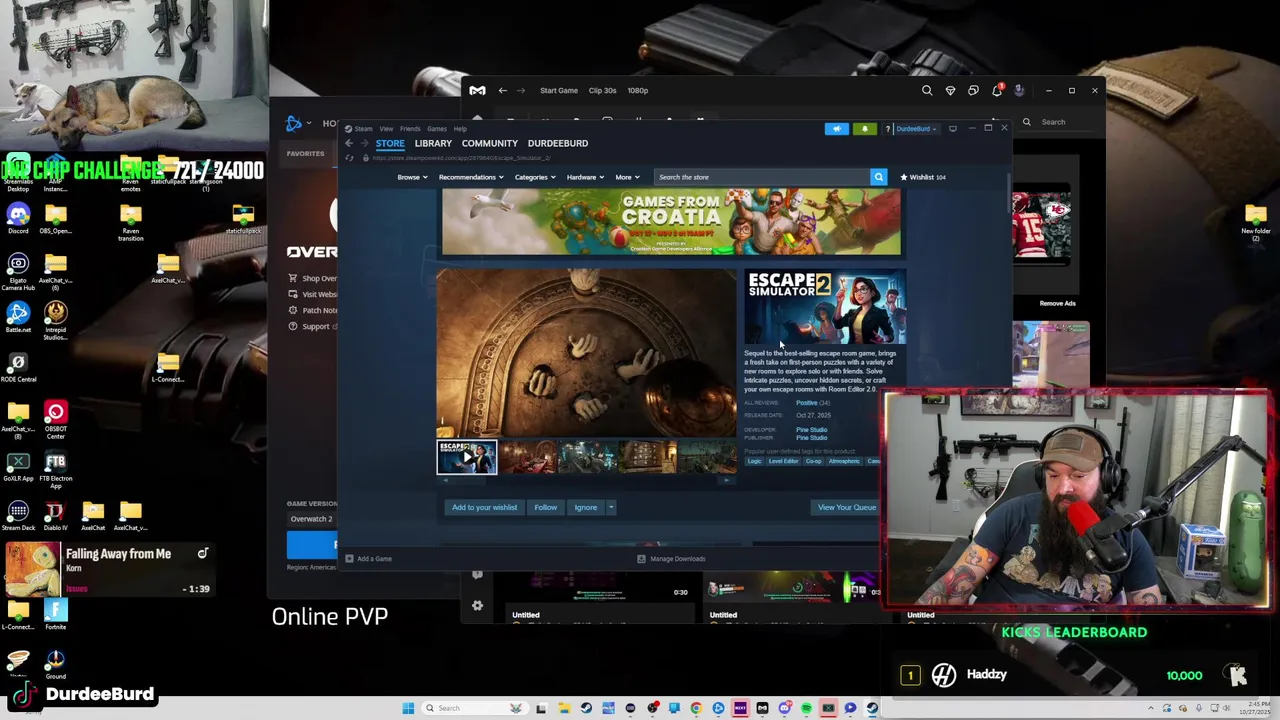Expand the Hardware dropdown
The width and height of the screenshot is (1280, 720).
coord(585,177)
